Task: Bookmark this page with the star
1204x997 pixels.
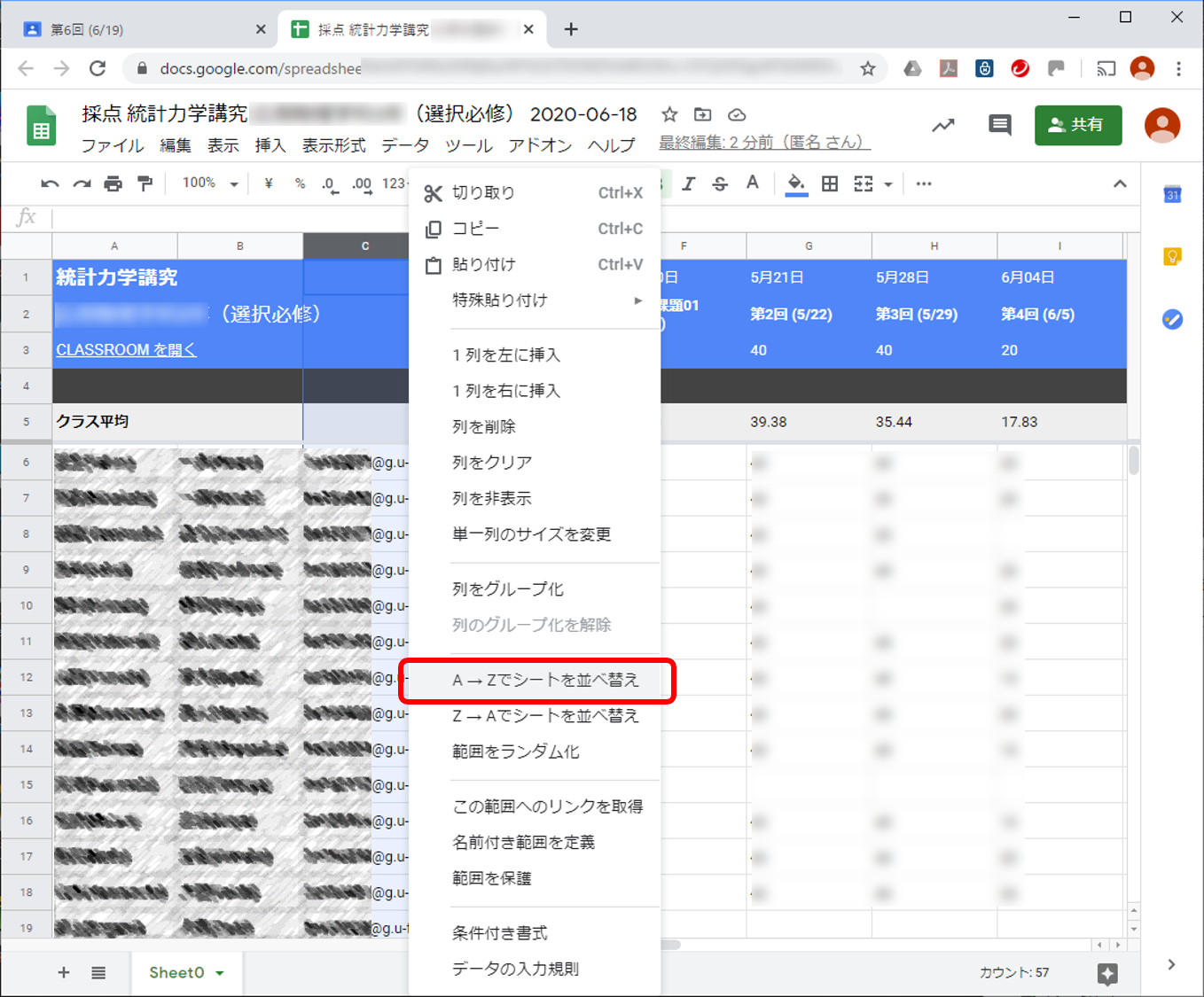Action: point(868,68)
